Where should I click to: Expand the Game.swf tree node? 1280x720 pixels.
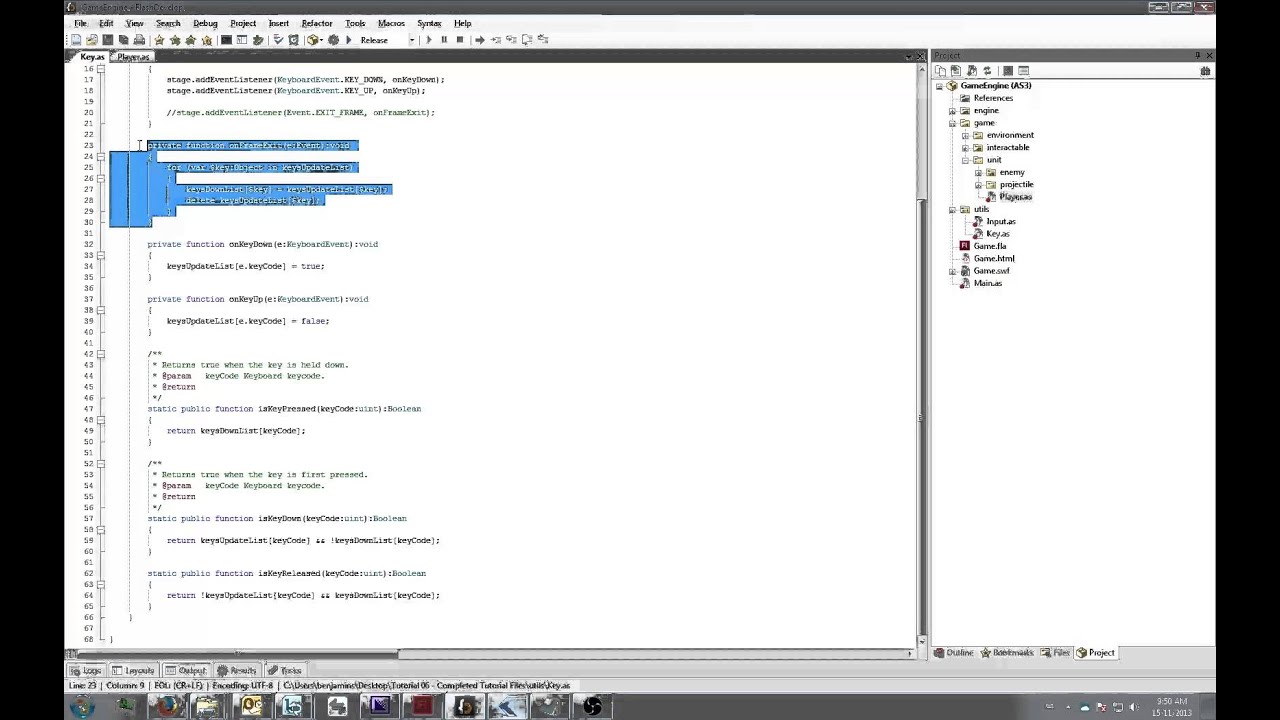(x=953, y=271)
